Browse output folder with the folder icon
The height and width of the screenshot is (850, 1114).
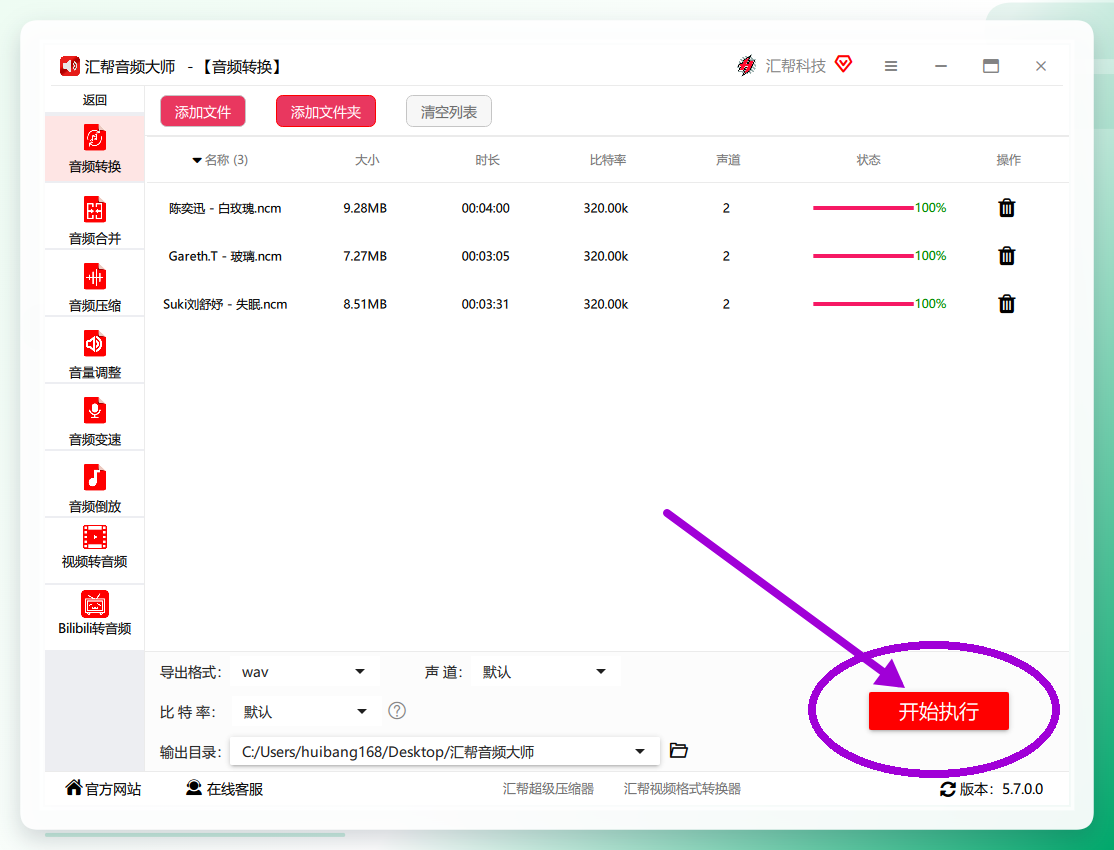click(x=678, y=751)
